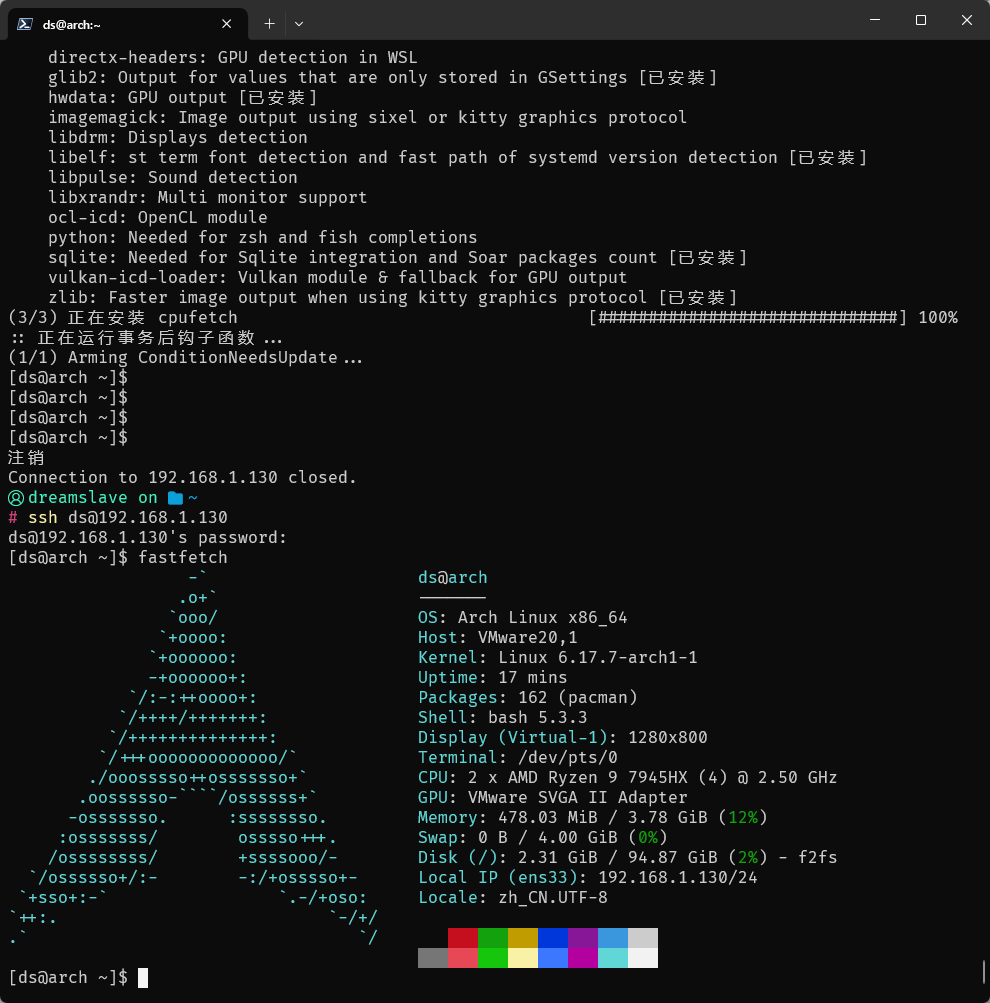Viewport: 990px width, 1003px height.
Task: Click the magenta swatch in the bottom palette row
Action: tap(582, 957)
